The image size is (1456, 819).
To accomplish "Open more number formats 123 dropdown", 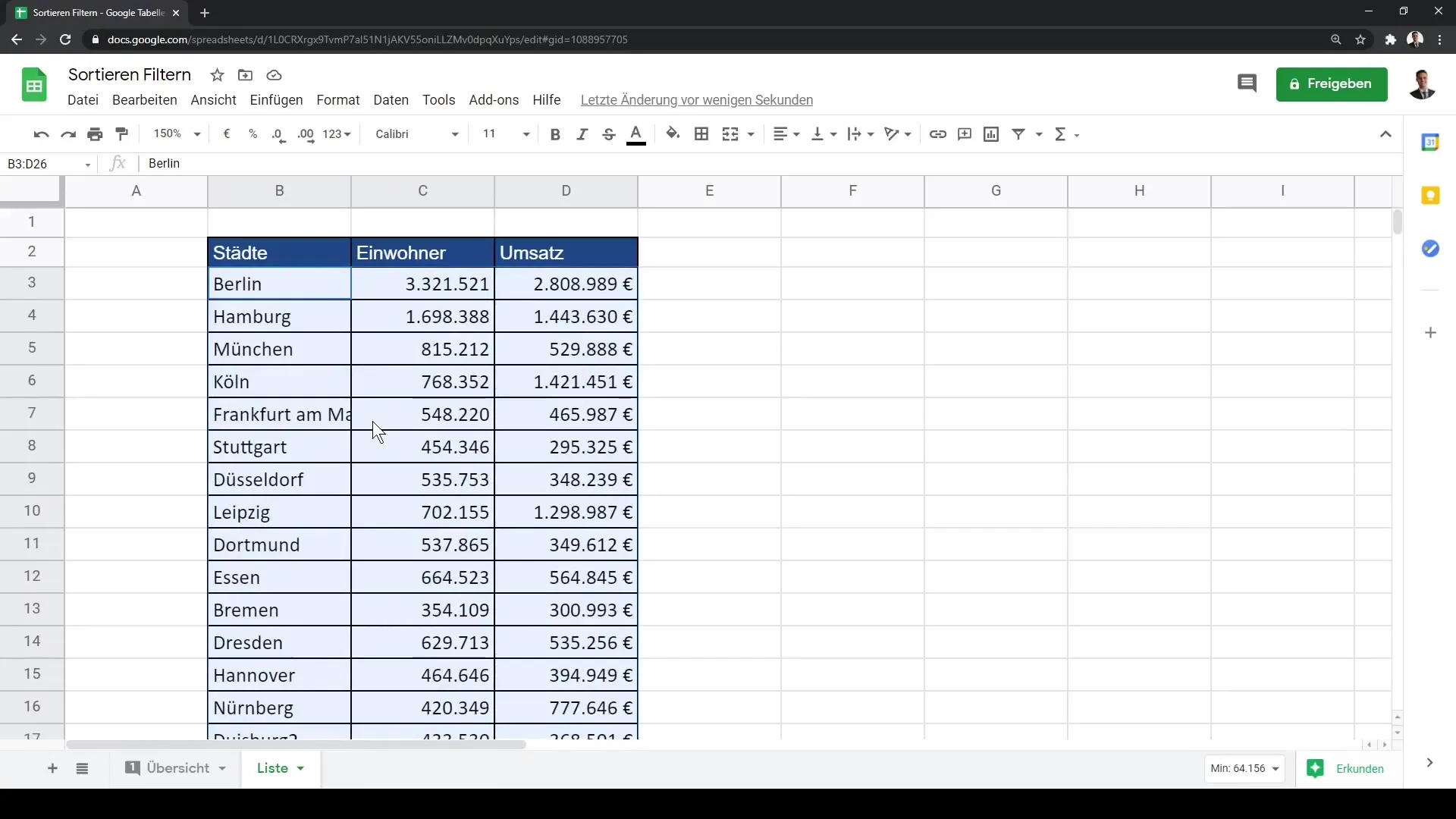I will 337,134.
